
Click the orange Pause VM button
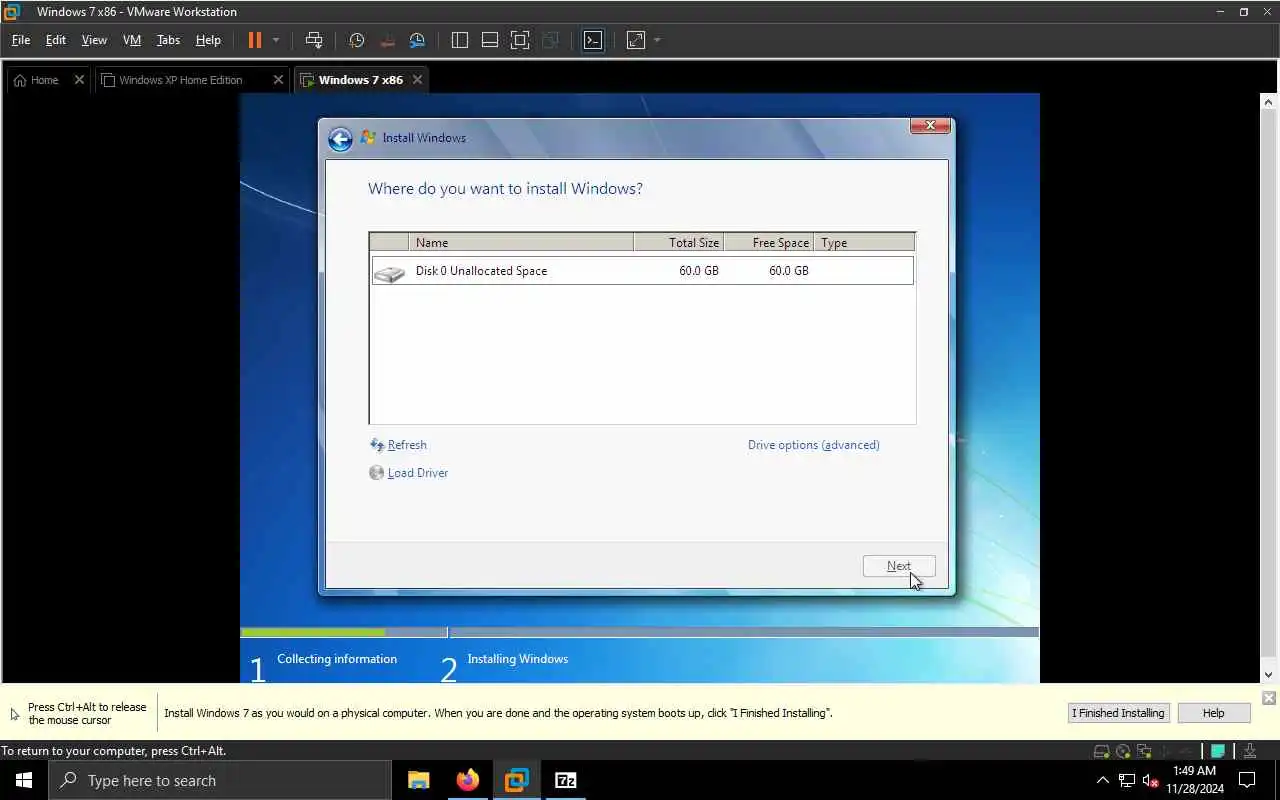tap(254, 40)
